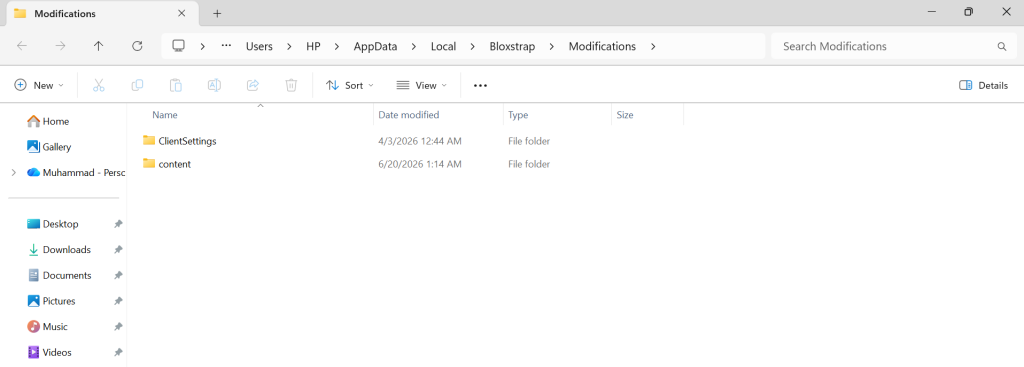Select the content folder
1024x367 pixels.
(x=174, y=165)
